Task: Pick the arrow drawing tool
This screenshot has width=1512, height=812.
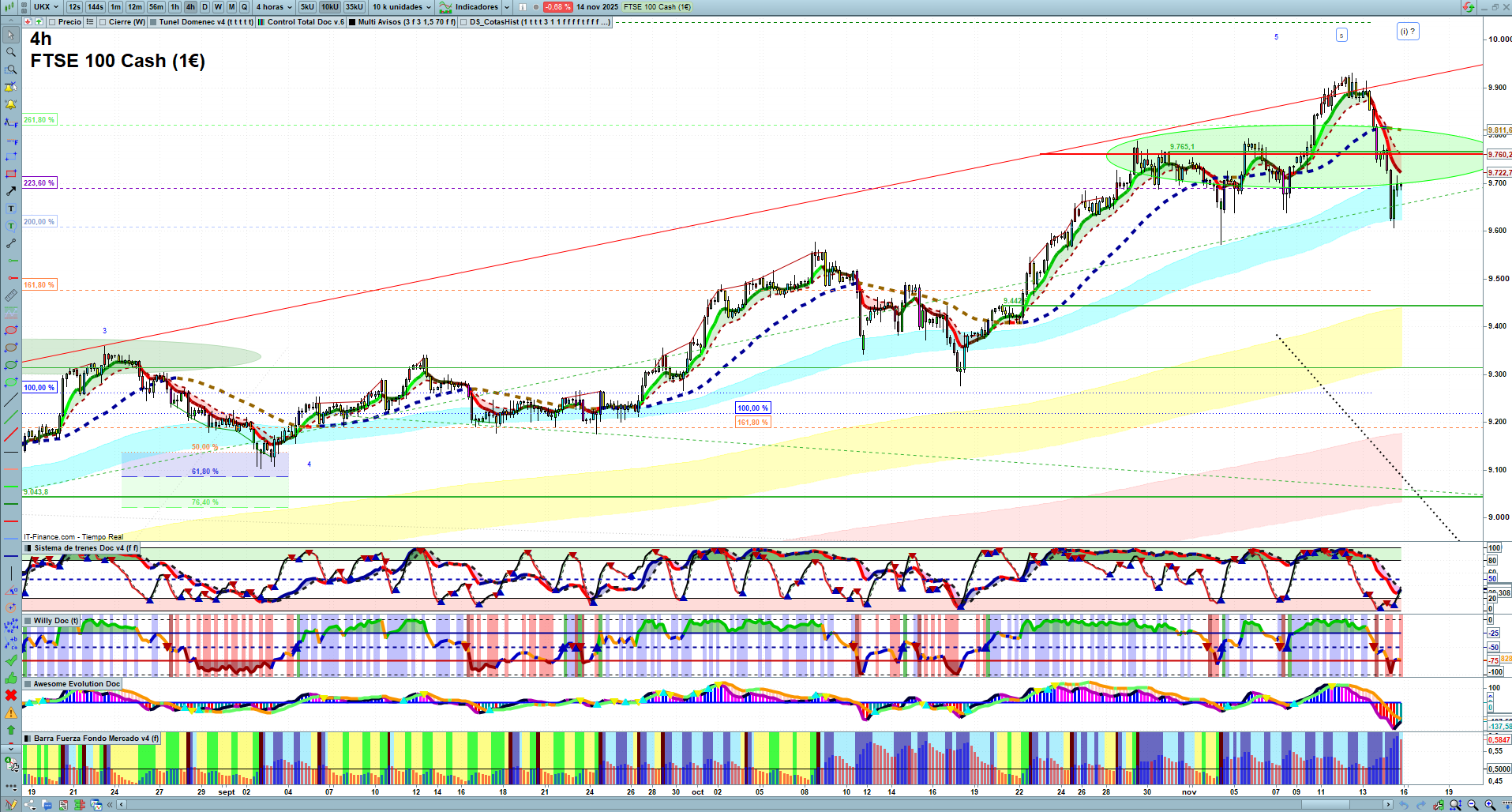Action: pyautogui.click(x=11, y=191)
